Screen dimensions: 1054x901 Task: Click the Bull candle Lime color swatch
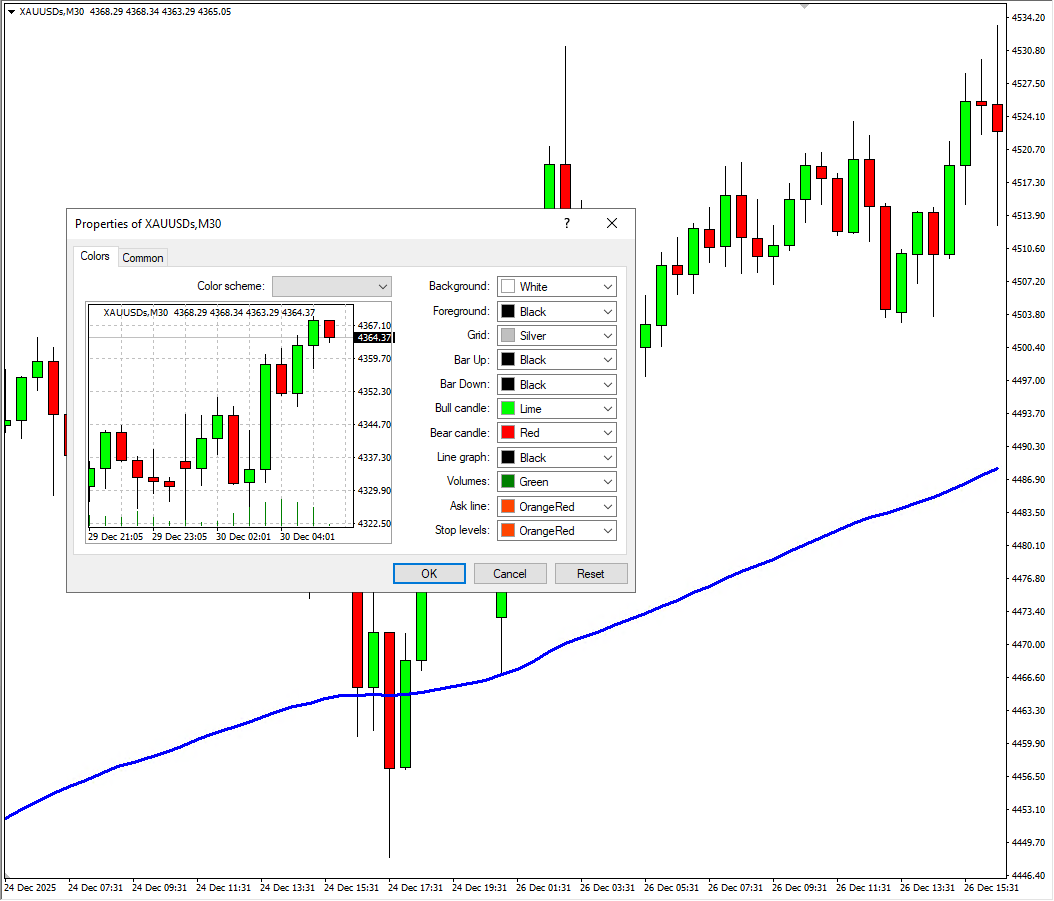tap(508, 409)
